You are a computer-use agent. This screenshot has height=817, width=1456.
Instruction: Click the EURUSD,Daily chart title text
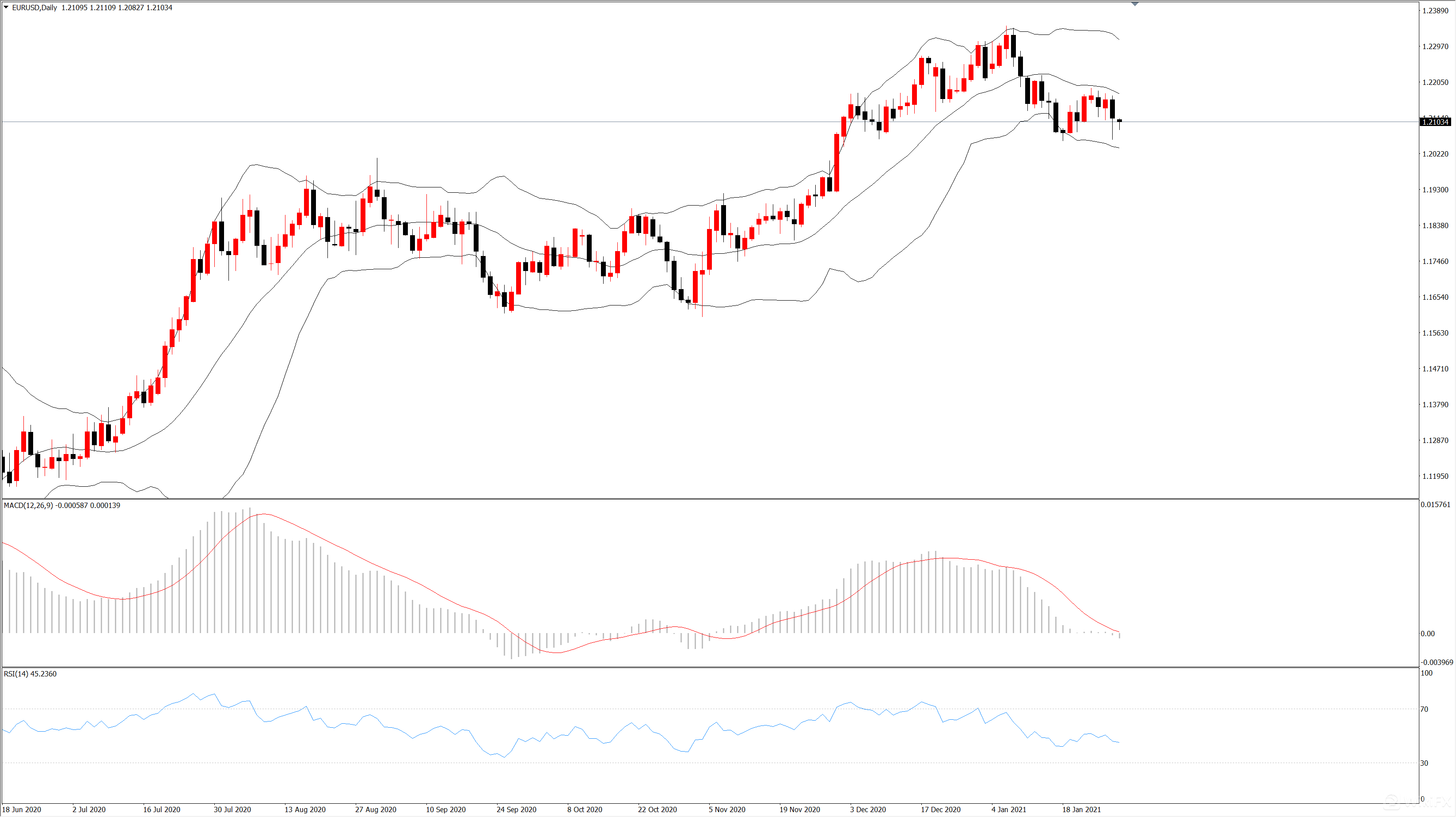click(34, 8)
